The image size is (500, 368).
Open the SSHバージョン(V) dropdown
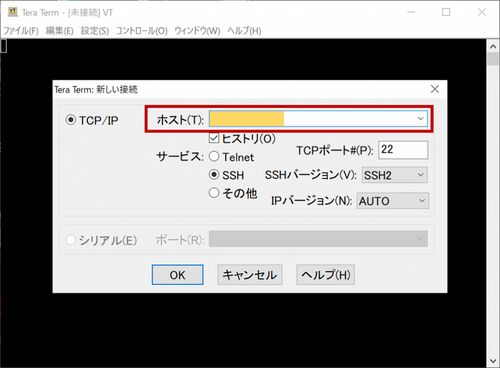point(395,175)
